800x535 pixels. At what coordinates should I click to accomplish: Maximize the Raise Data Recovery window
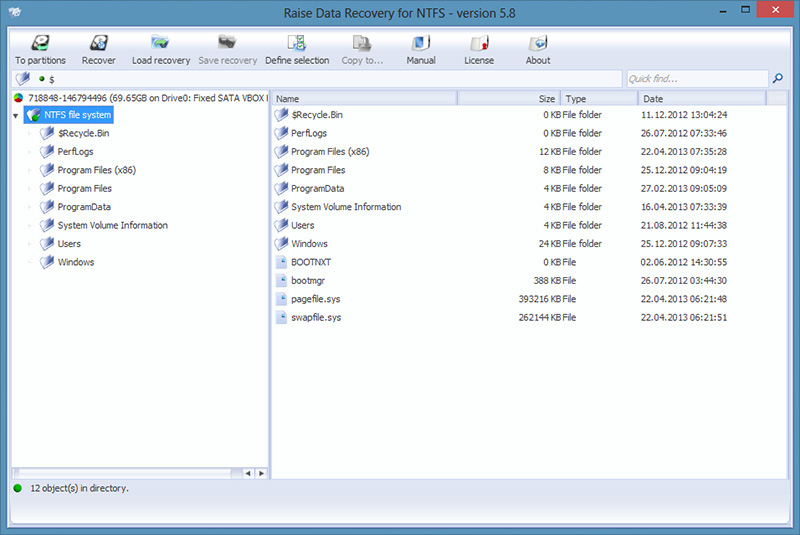pyautogui.click(x=745, y=10)
